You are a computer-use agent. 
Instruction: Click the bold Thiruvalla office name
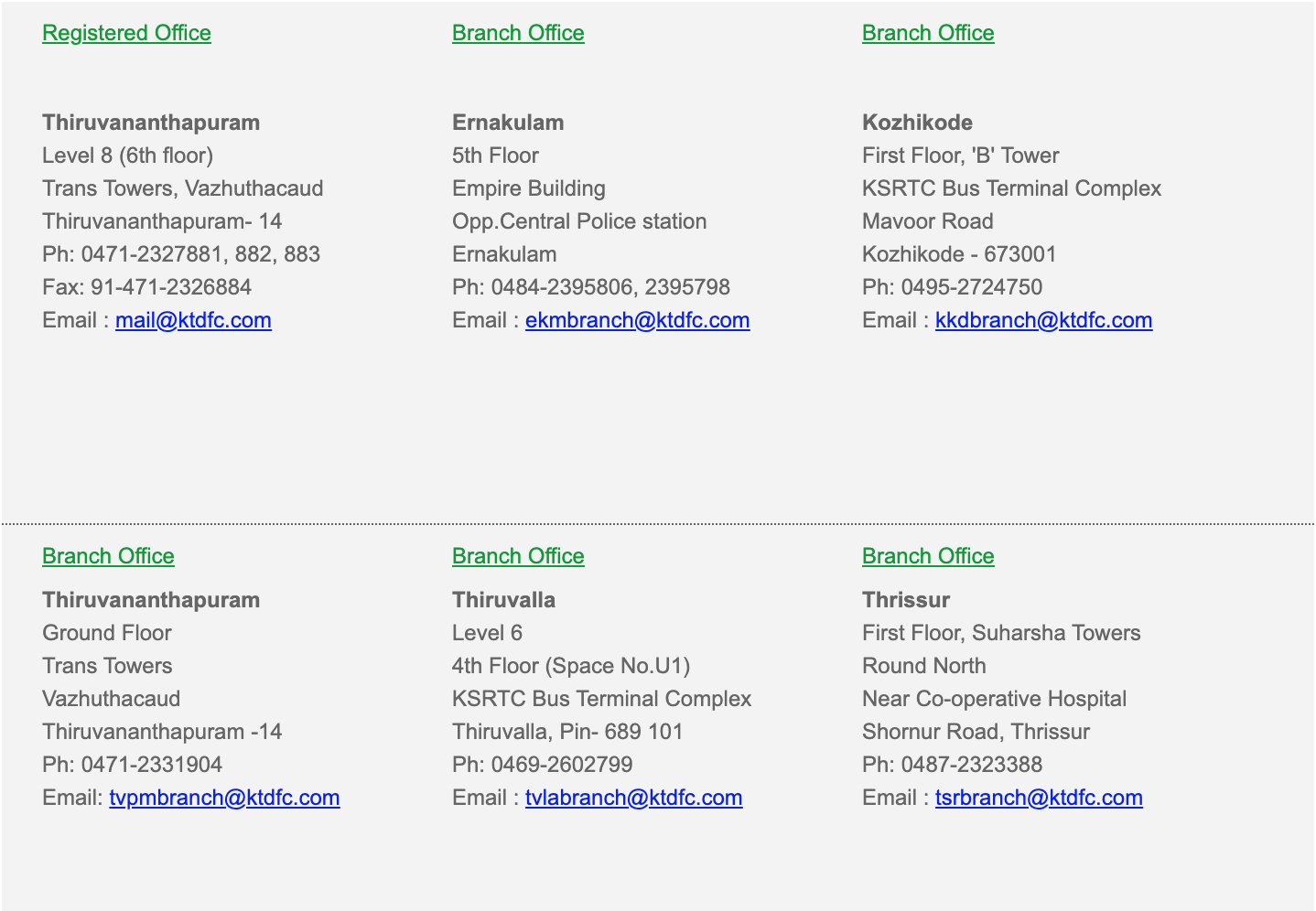click(x=503, y=600)
